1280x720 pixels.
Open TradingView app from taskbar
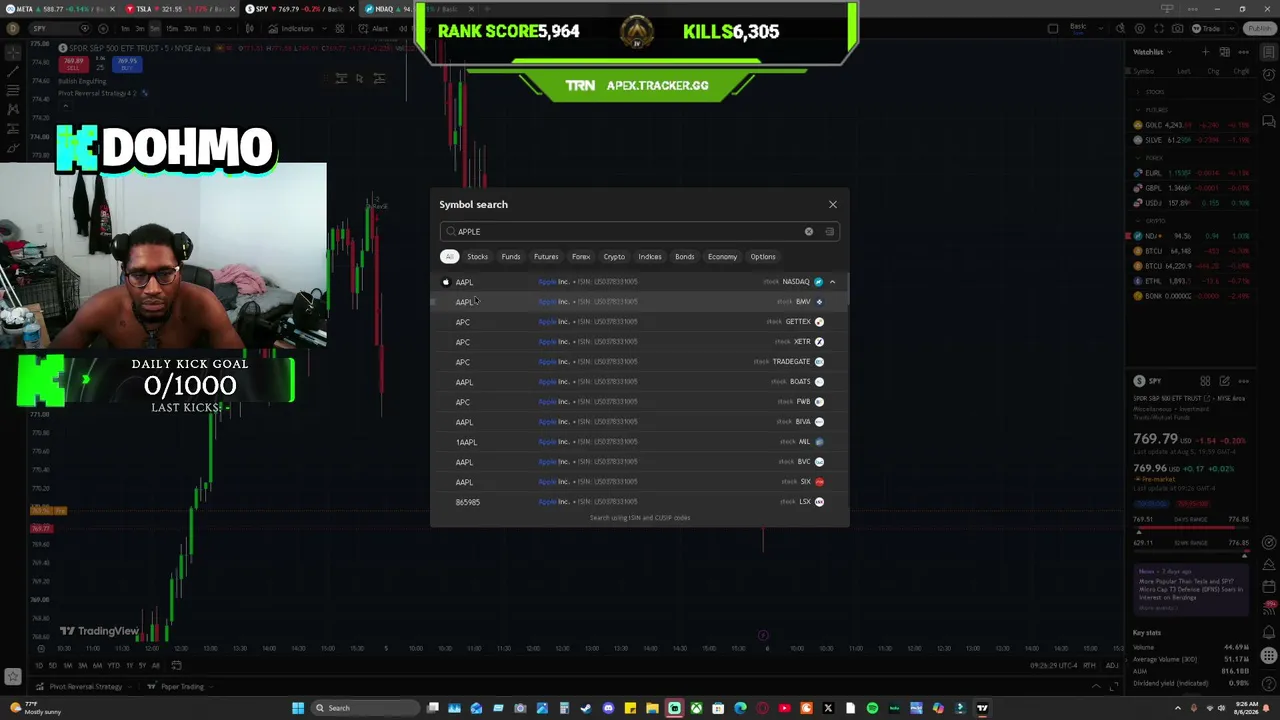982,708
